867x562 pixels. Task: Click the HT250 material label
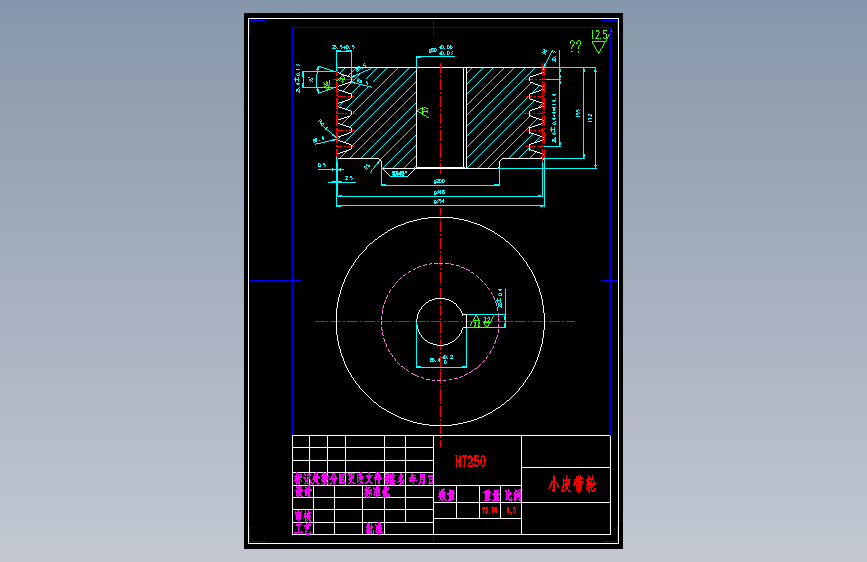(471, 461)
